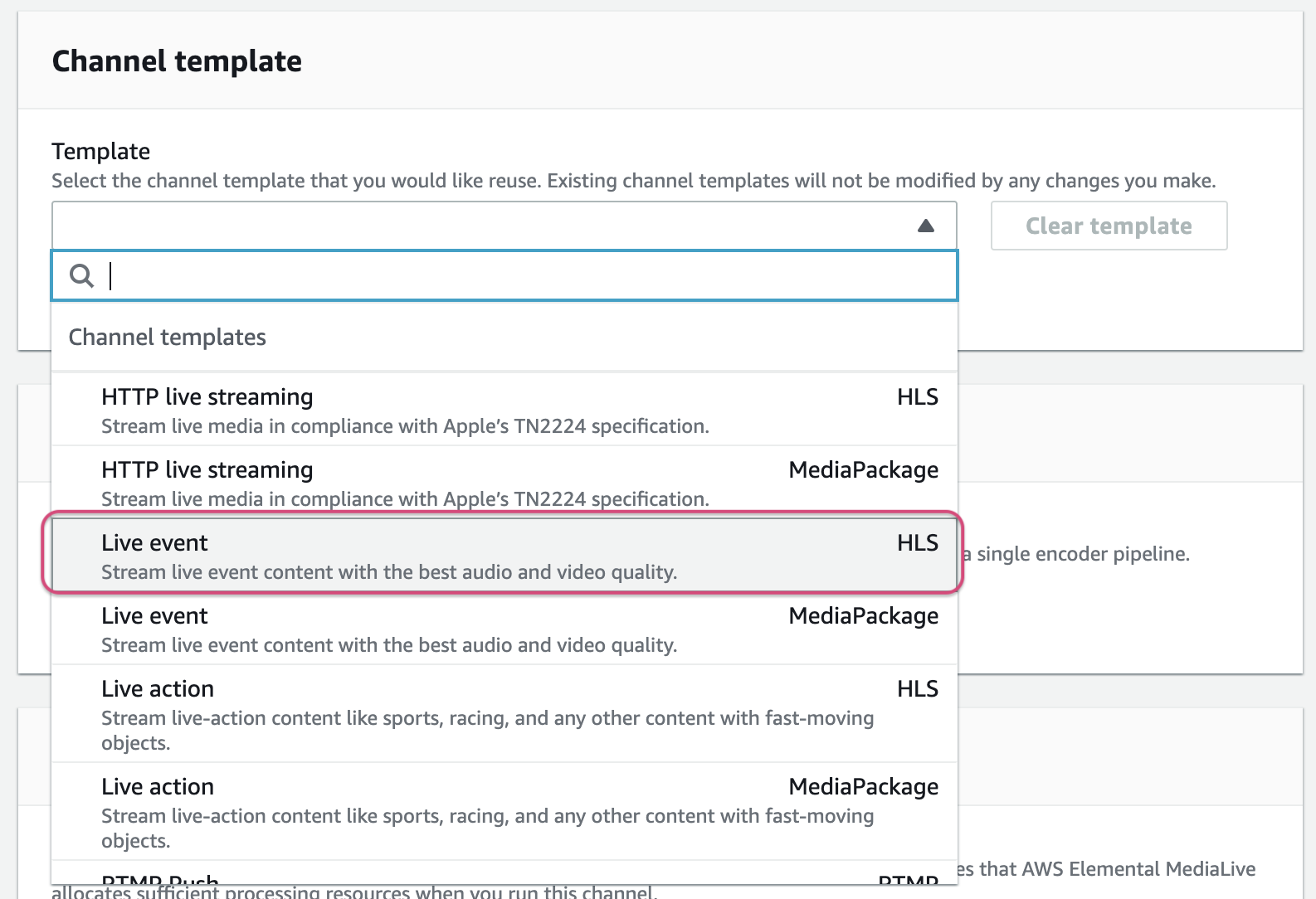Click the Channel templates group header

167,338
